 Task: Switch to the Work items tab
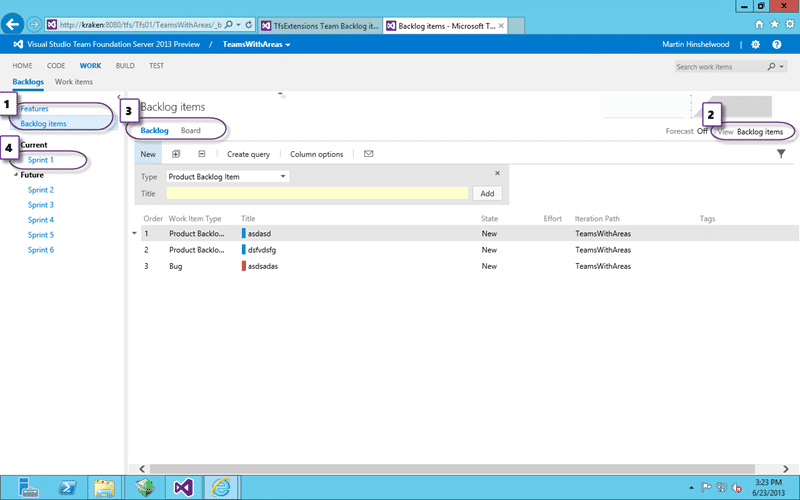tap(74, 82)
